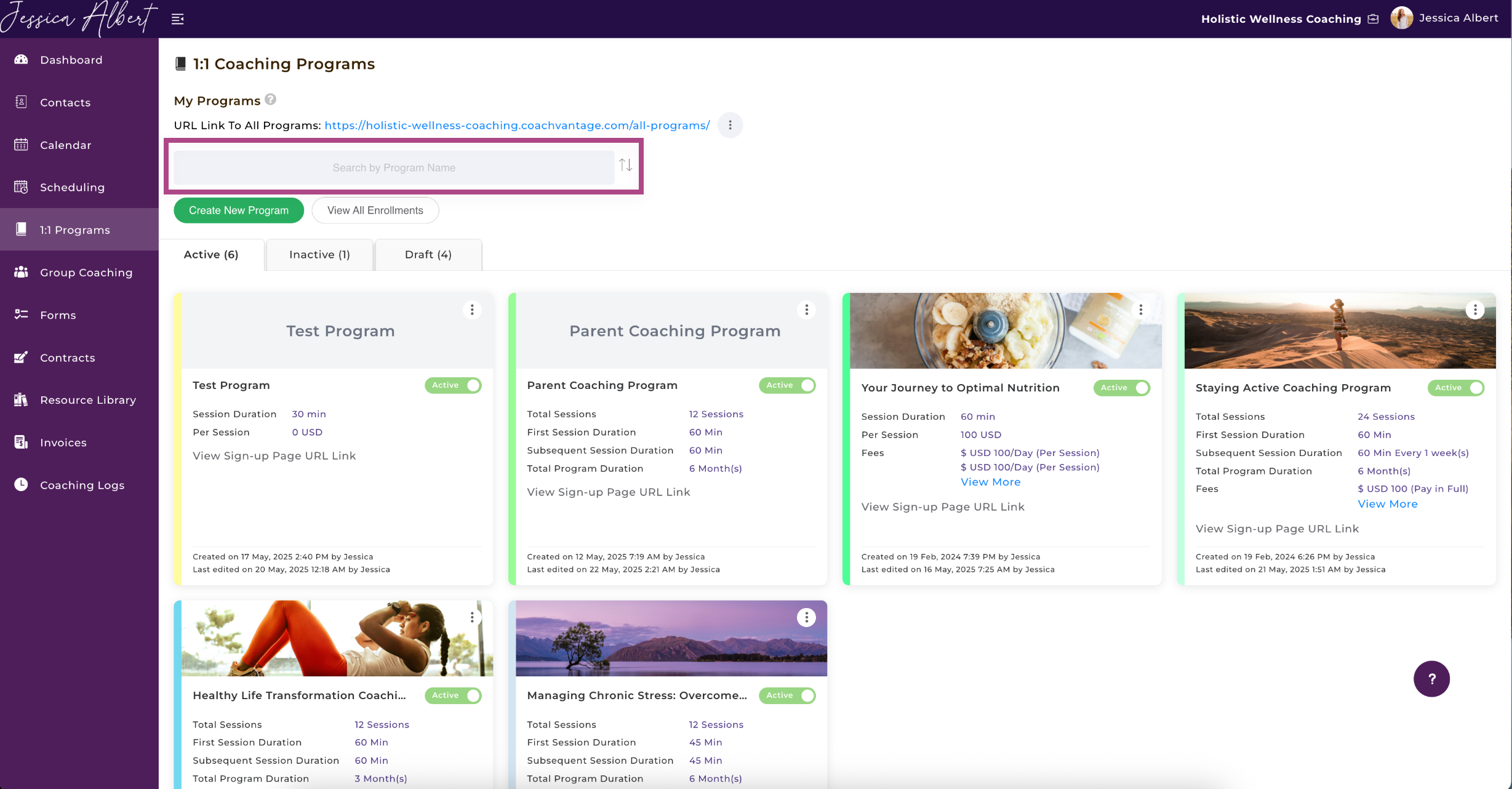Toggle Active switch on Staying Active program
This screenshot has width=1512, height=789.
(x=1456, y=388)
